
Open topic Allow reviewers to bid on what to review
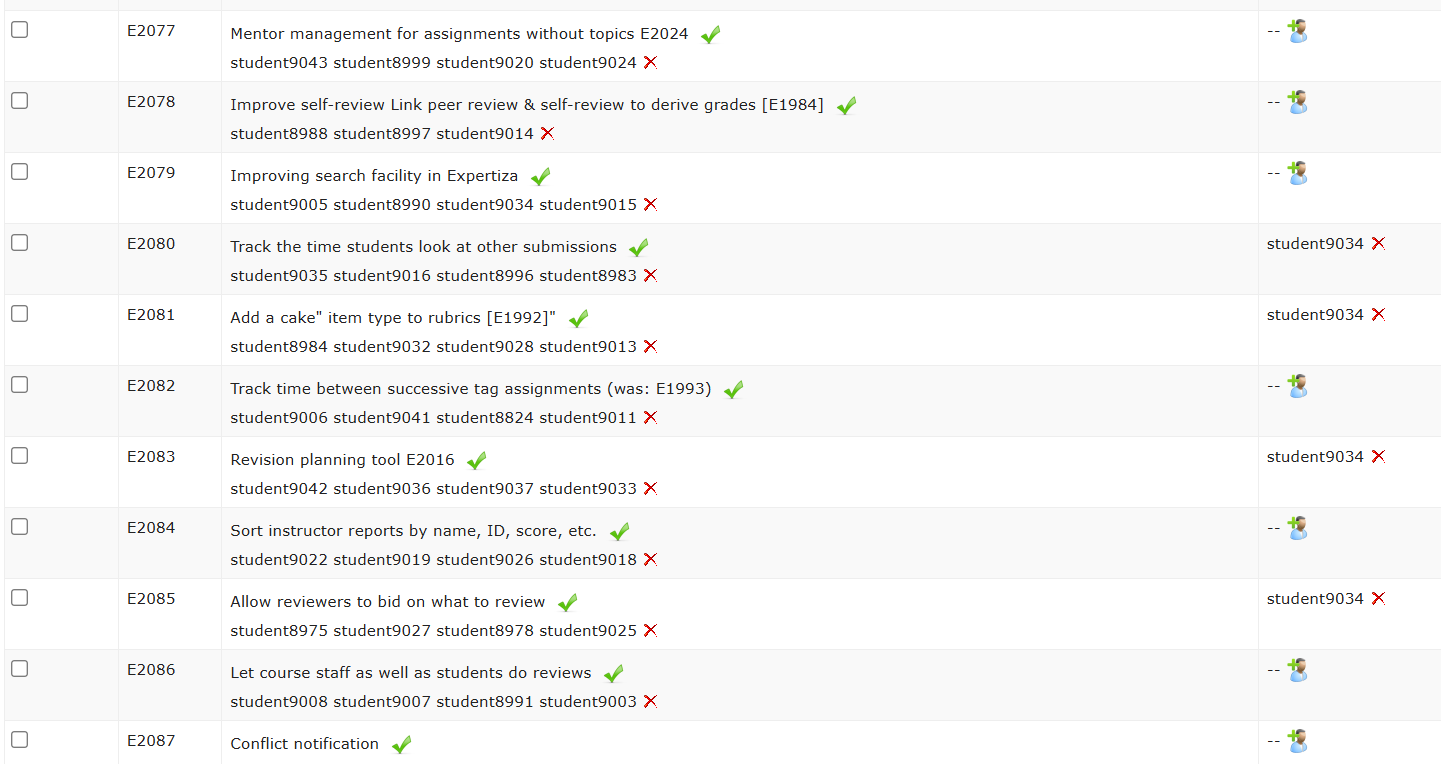tap(388, 602)
